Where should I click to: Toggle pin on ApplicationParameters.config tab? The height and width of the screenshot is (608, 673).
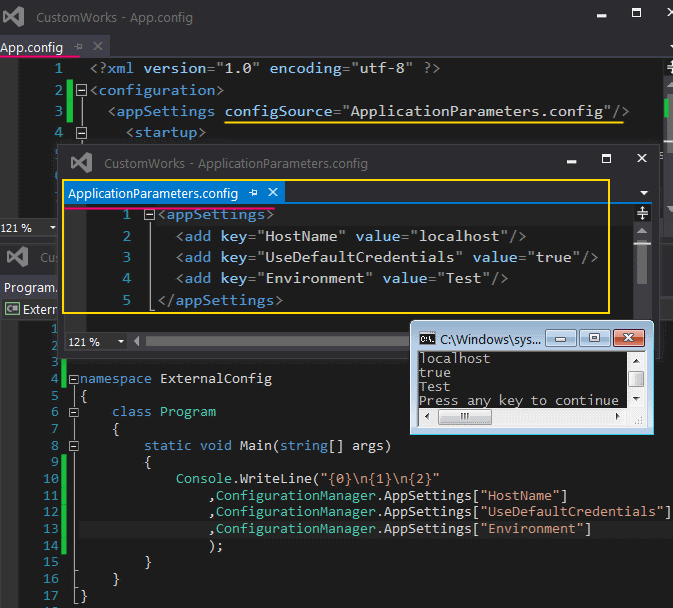[254, 192]
